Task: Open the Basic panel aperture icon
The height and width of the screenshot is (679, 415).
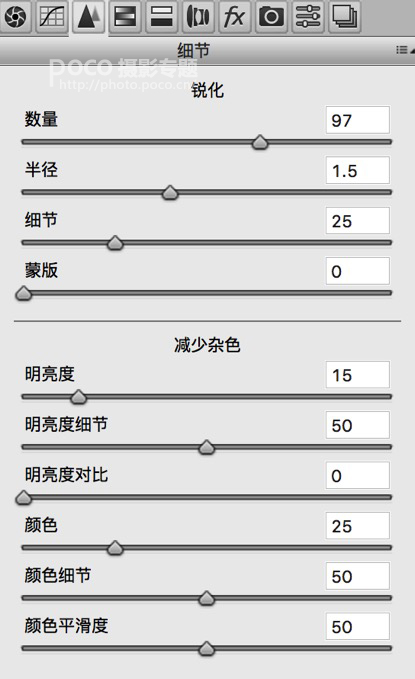Action: tap(15, 17)
